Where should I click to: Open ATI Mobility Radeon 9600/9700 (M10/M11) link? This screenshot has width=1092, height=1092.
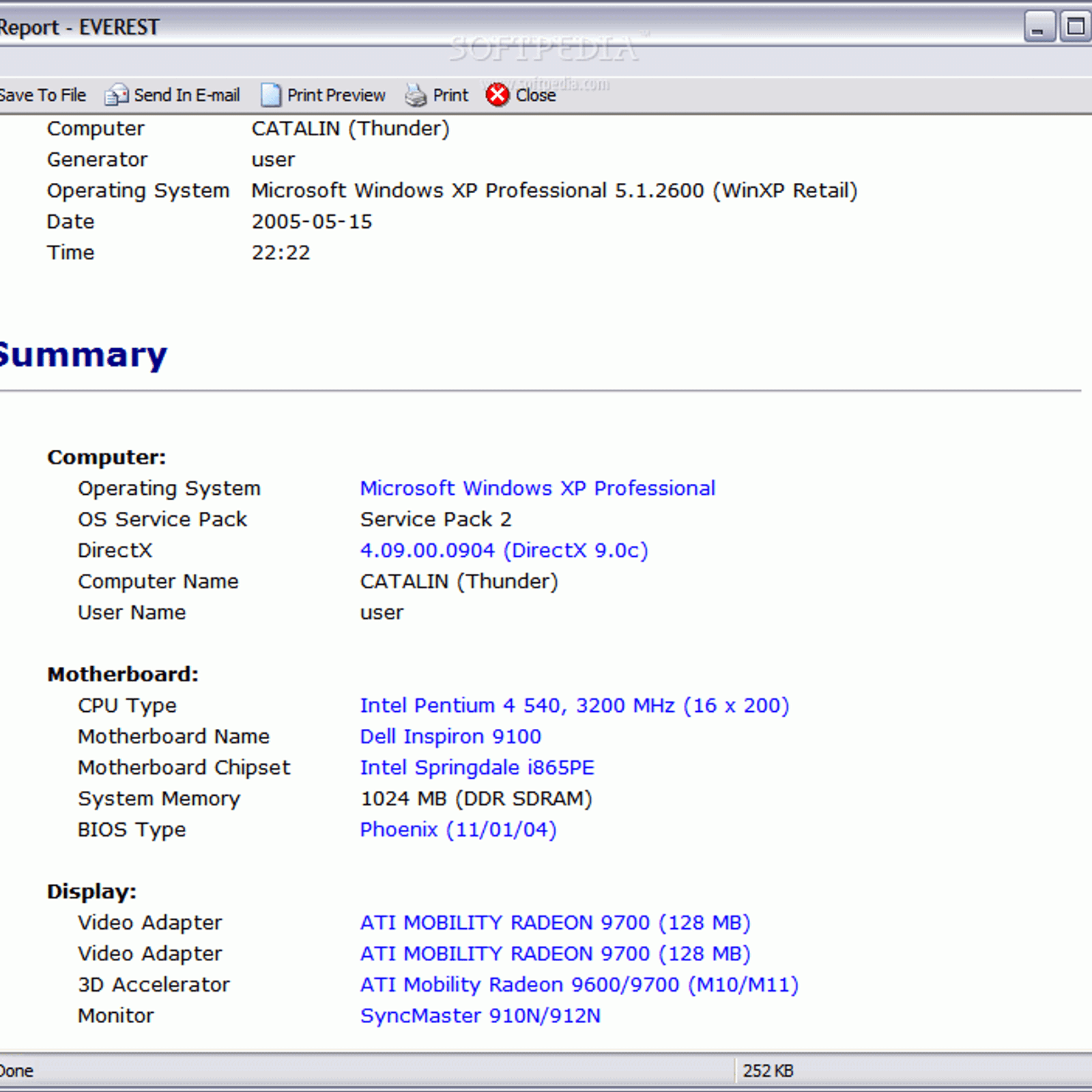(x=579, y=984)
